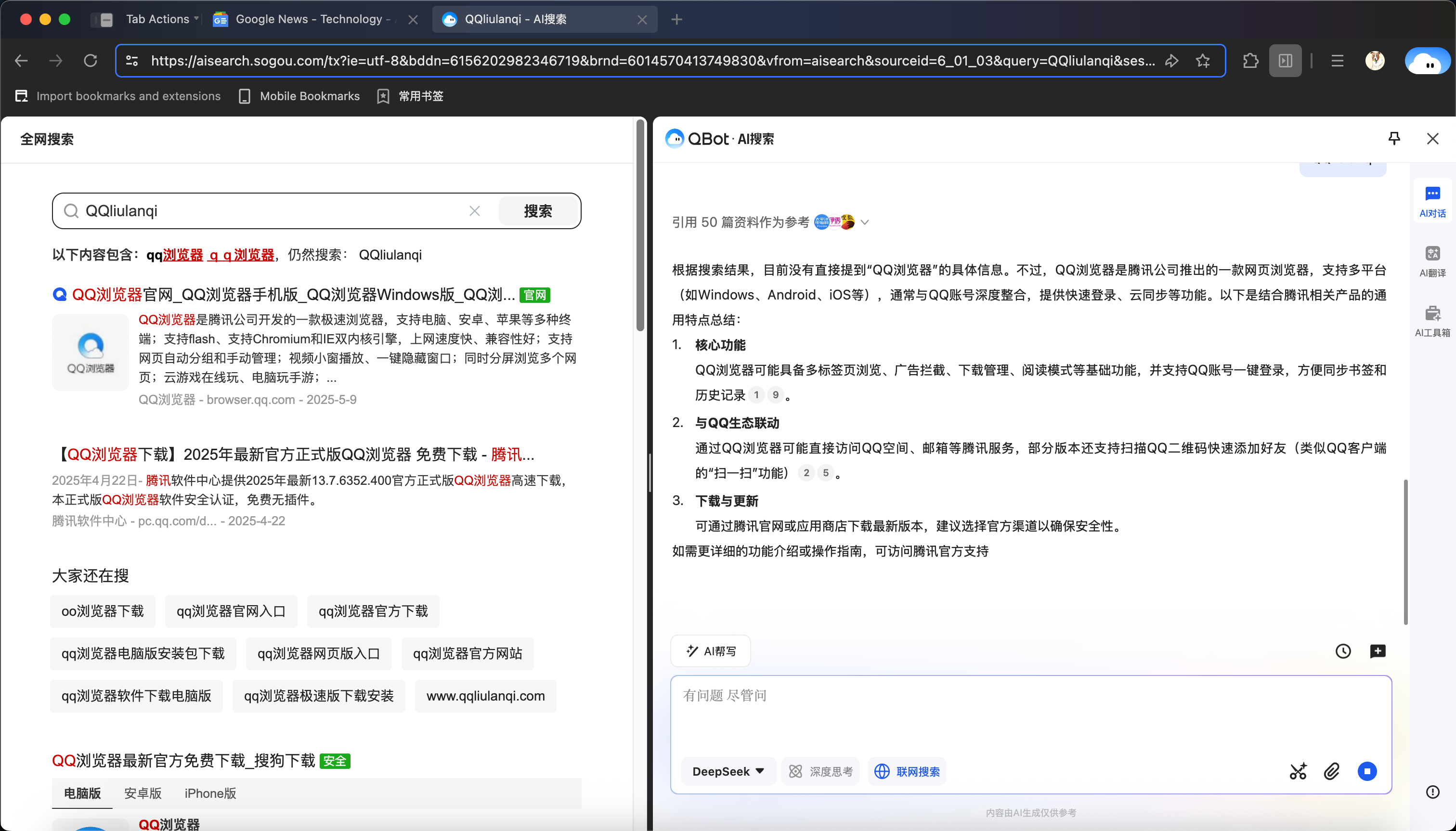Viewport: 1456px width, 831px height.
Task: Search the original QQliulanqi query instead
Action: 390,255
